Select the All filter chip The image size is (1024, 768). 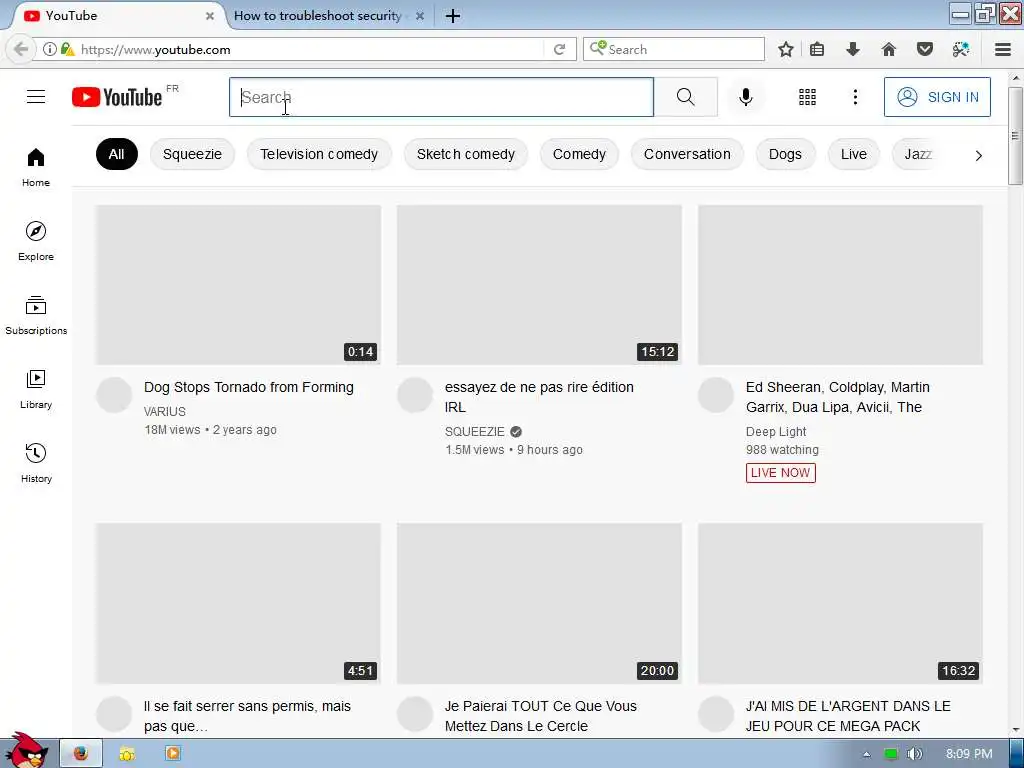[116, 154]
